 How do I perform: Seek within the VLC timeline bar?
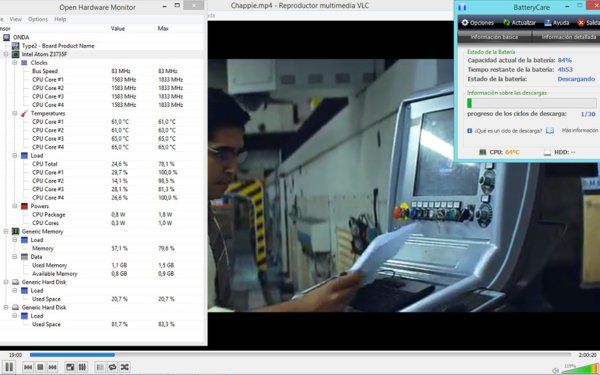[x=300, y=355]
